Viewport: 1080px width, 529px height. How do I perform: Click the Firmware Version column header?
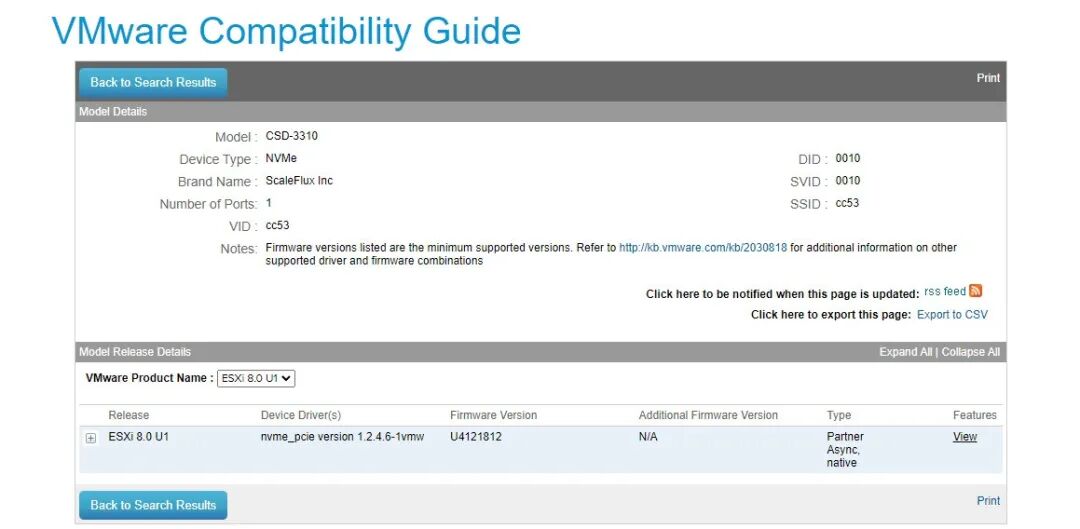(x=493, y=415)
